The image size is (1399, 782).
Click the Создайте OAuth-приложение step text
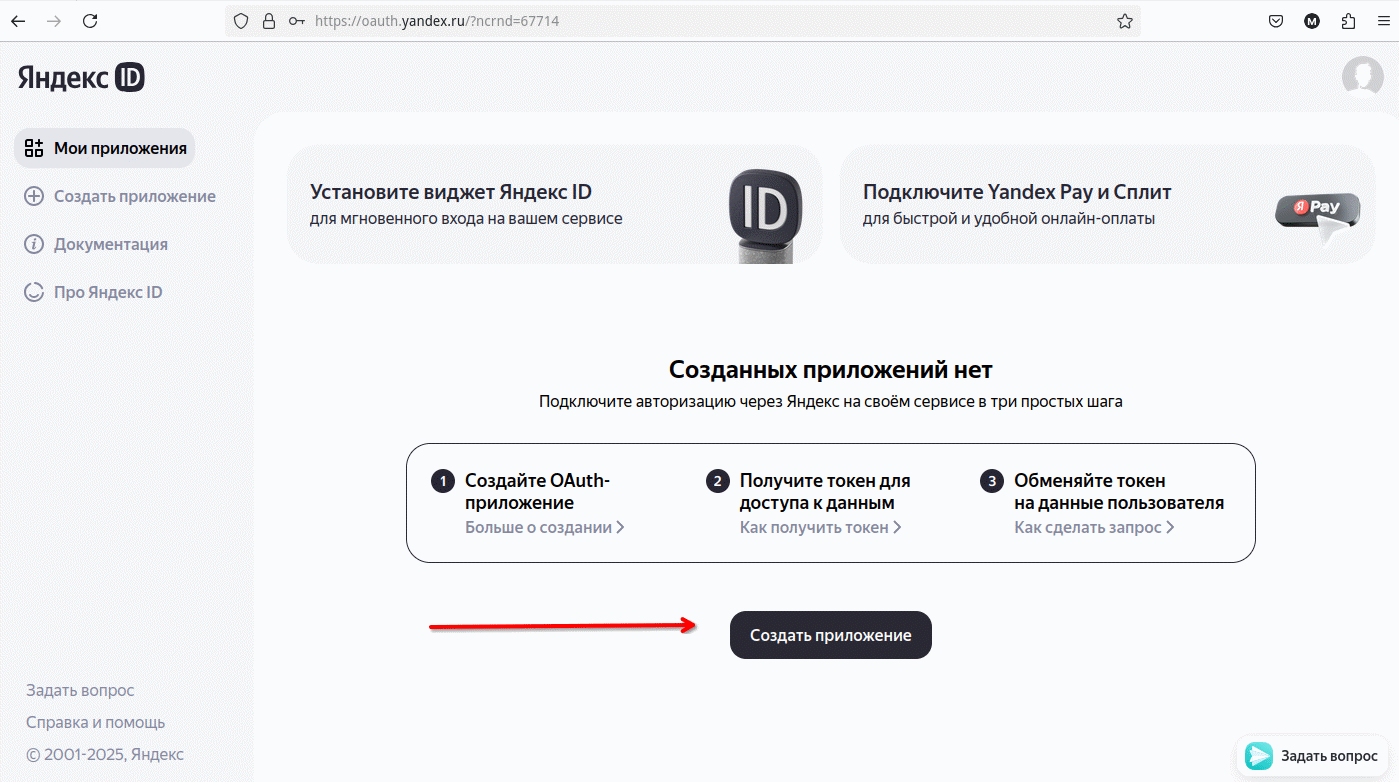538,492
